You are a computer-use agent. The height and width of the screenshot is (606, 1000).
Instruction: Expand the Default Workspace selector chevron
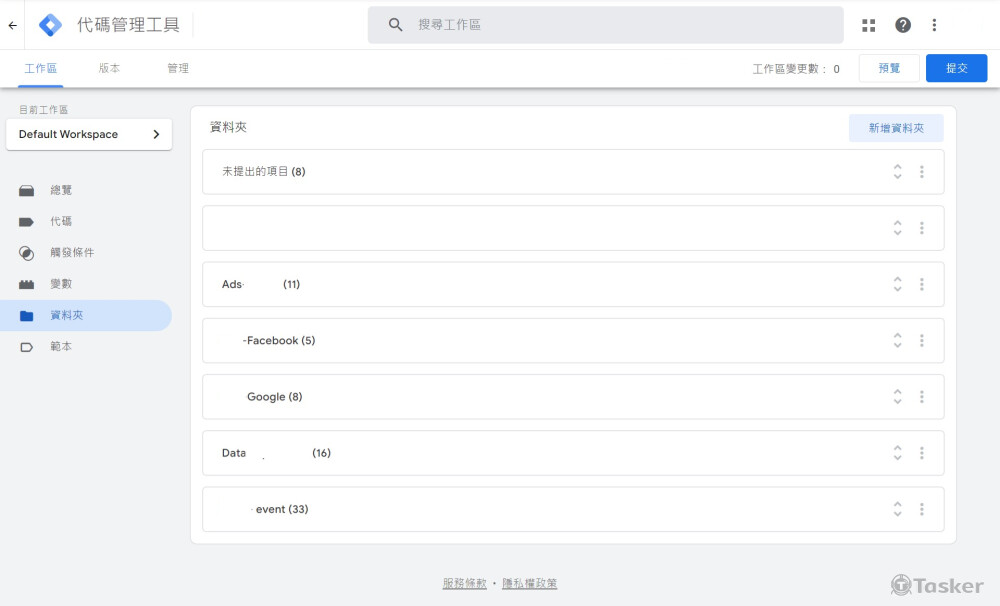pyautogui.click(x=156, y=133)
